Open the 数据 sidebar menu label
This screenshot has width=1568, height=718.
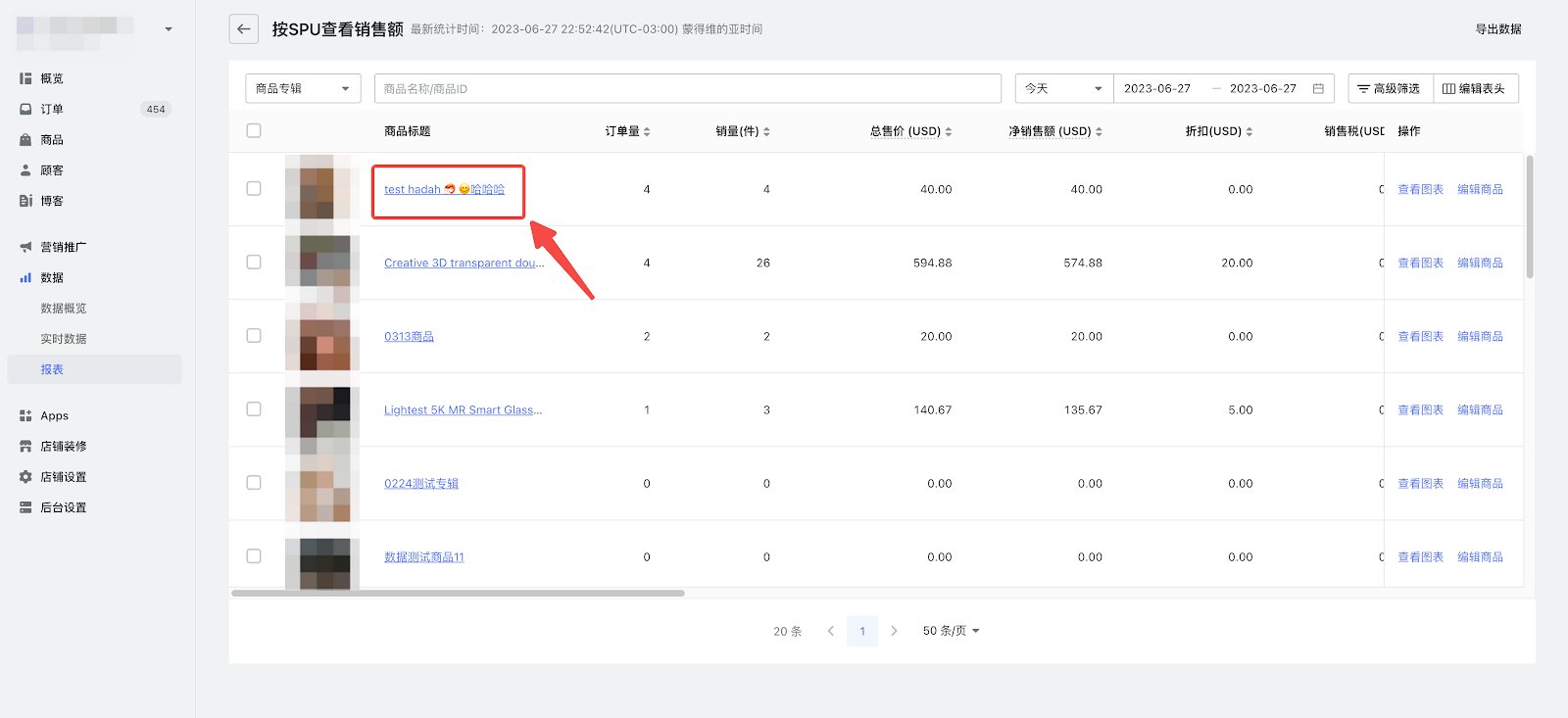point(52,278)
